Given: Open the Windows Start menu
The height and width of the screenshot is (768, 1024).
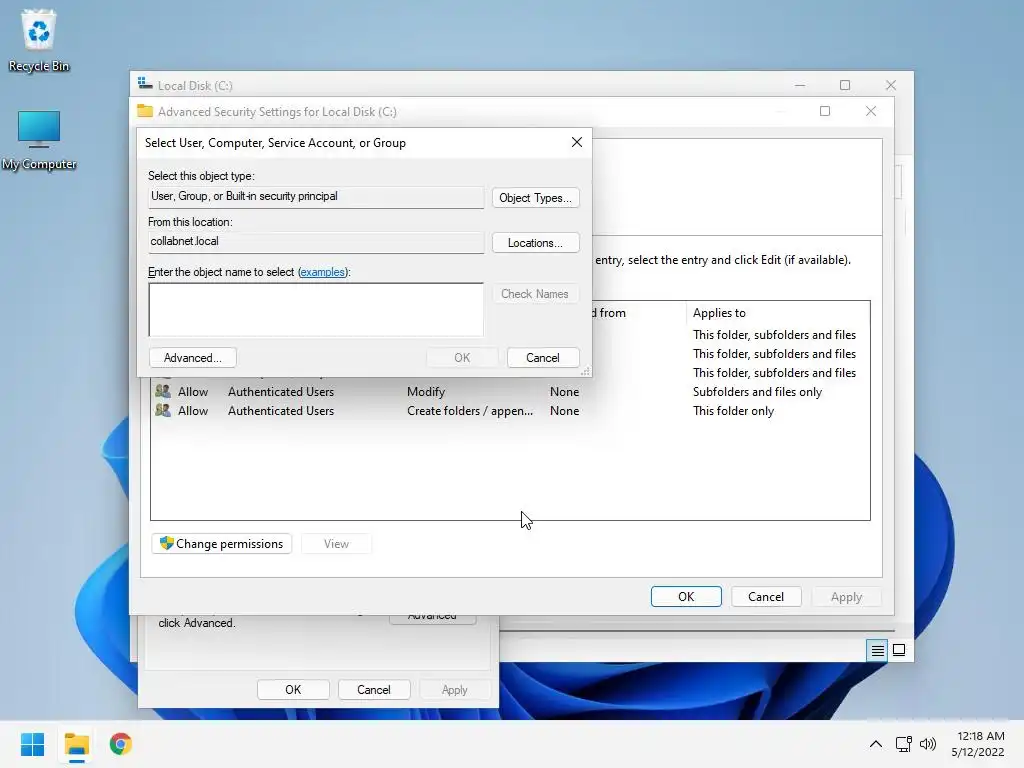Looking at the screenshot, I should pyautogui.click(x=33, y=744).
